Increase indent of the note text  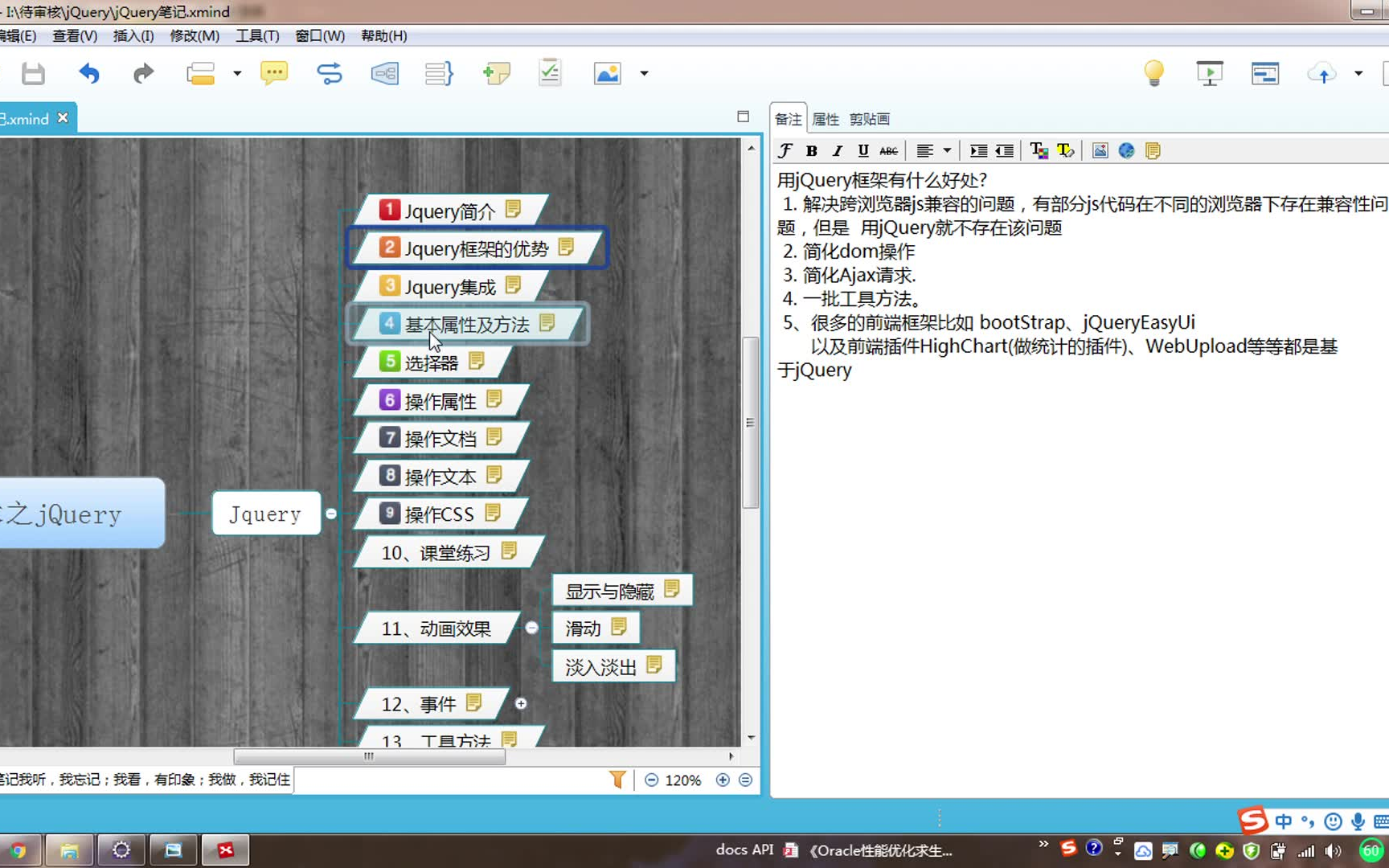coord(978,150)
